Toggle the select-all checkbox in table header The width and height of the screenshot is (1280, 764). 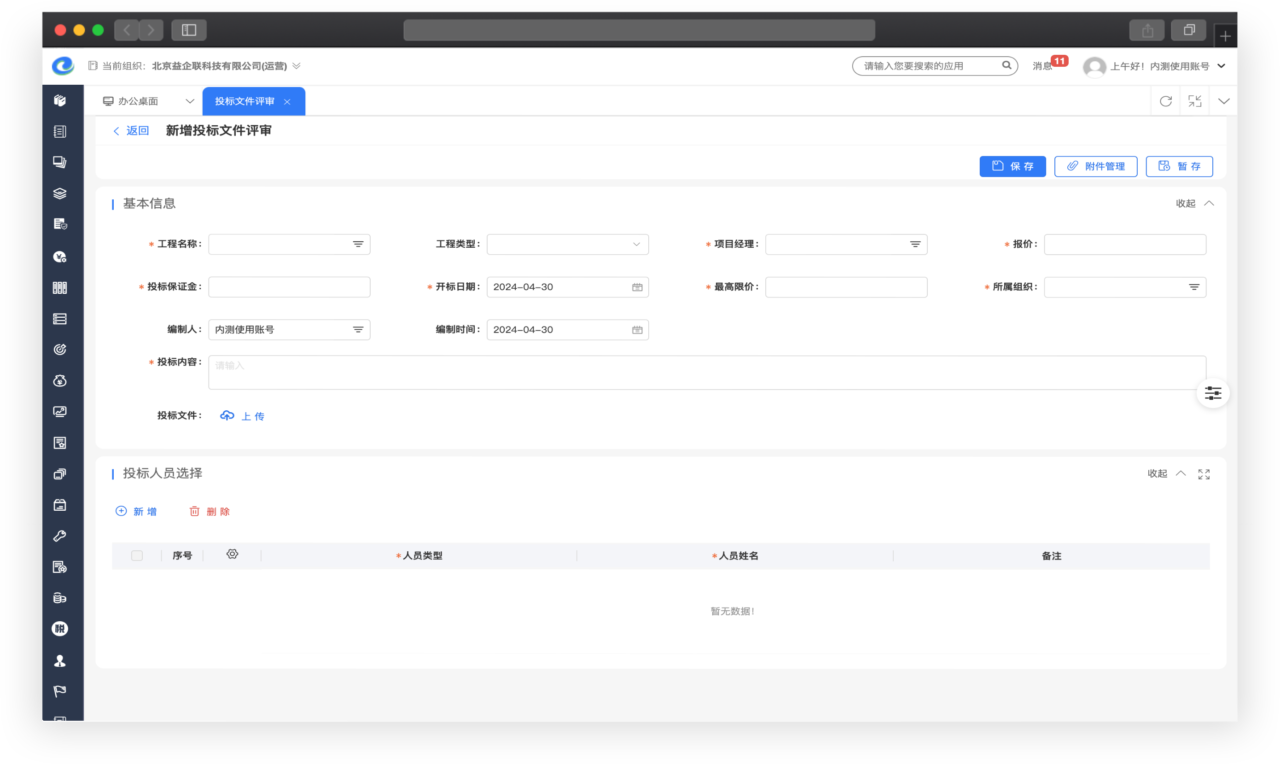click(137, 556)
